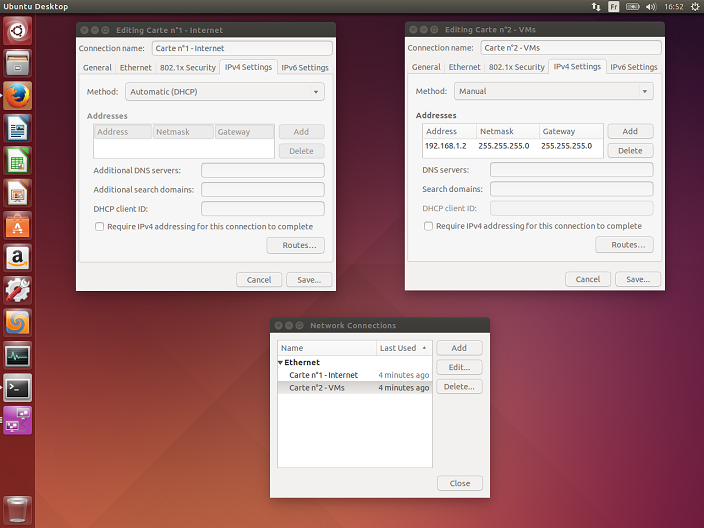Focus Additional search domains field
Image resolution: width=704 pixels, height=528 pixels.
(x=263, y=189)
